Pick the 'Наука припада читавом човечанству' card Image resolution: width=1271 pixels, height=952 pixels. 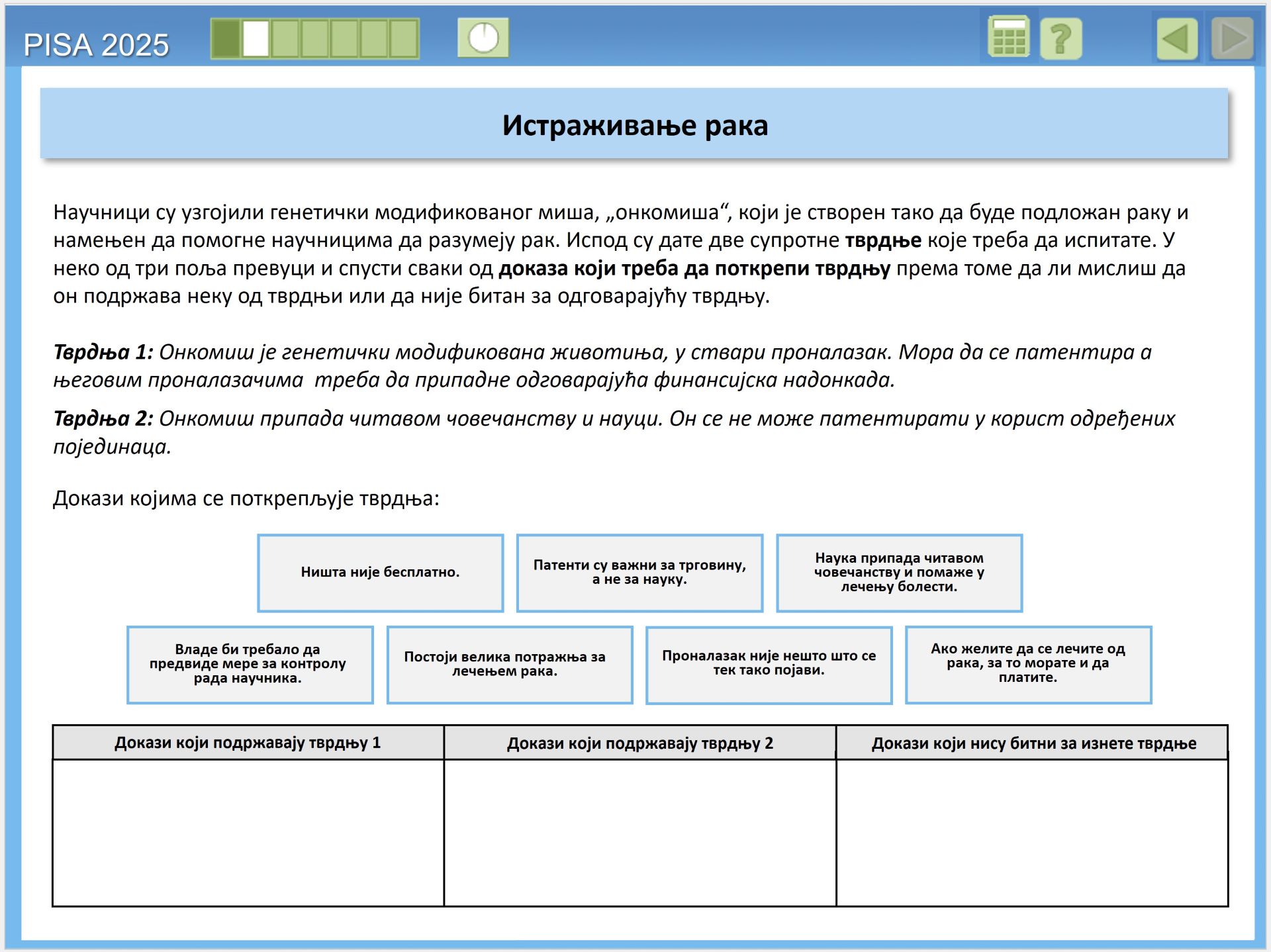coord(899,573)
